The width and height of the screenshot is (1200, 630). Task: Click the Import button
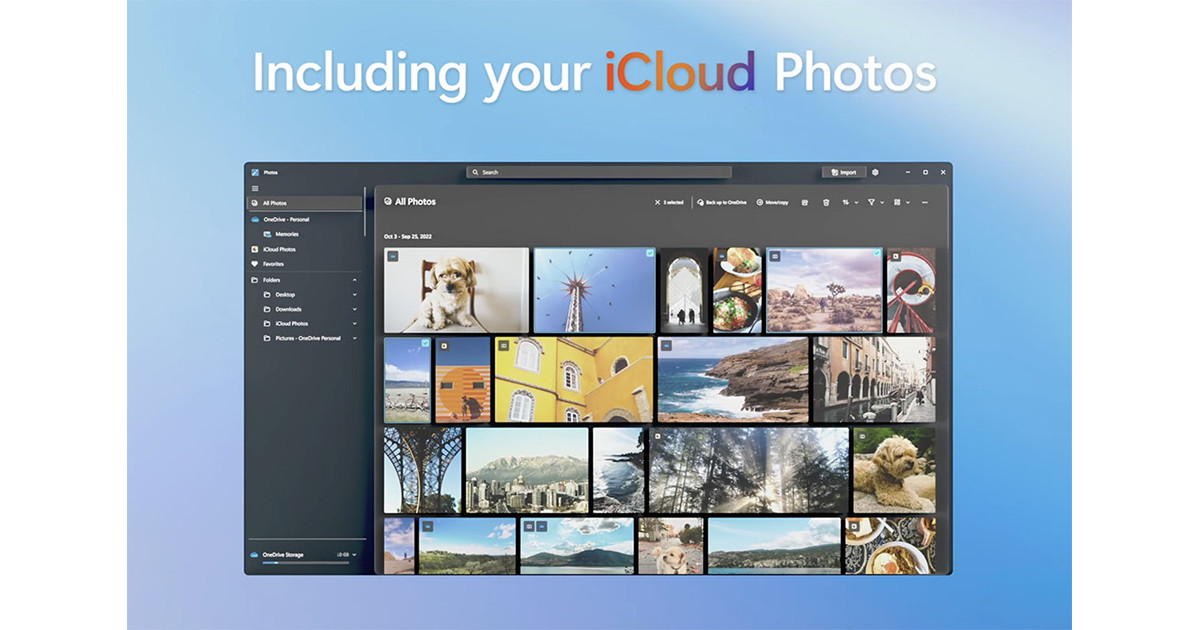(x=843, y=172)
